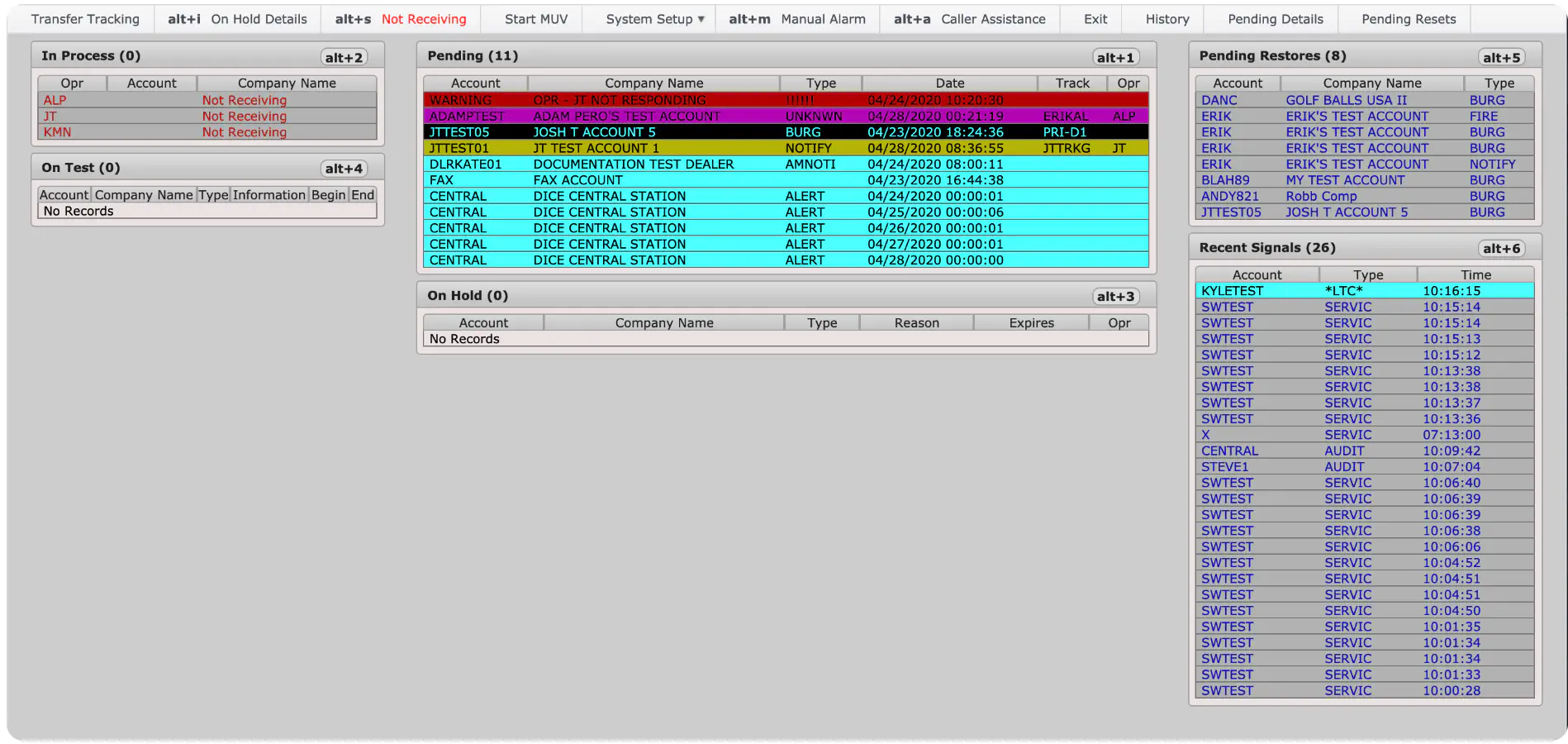
Task: Sort Pending list by the Date column header
Action: (x=949, y=83)
